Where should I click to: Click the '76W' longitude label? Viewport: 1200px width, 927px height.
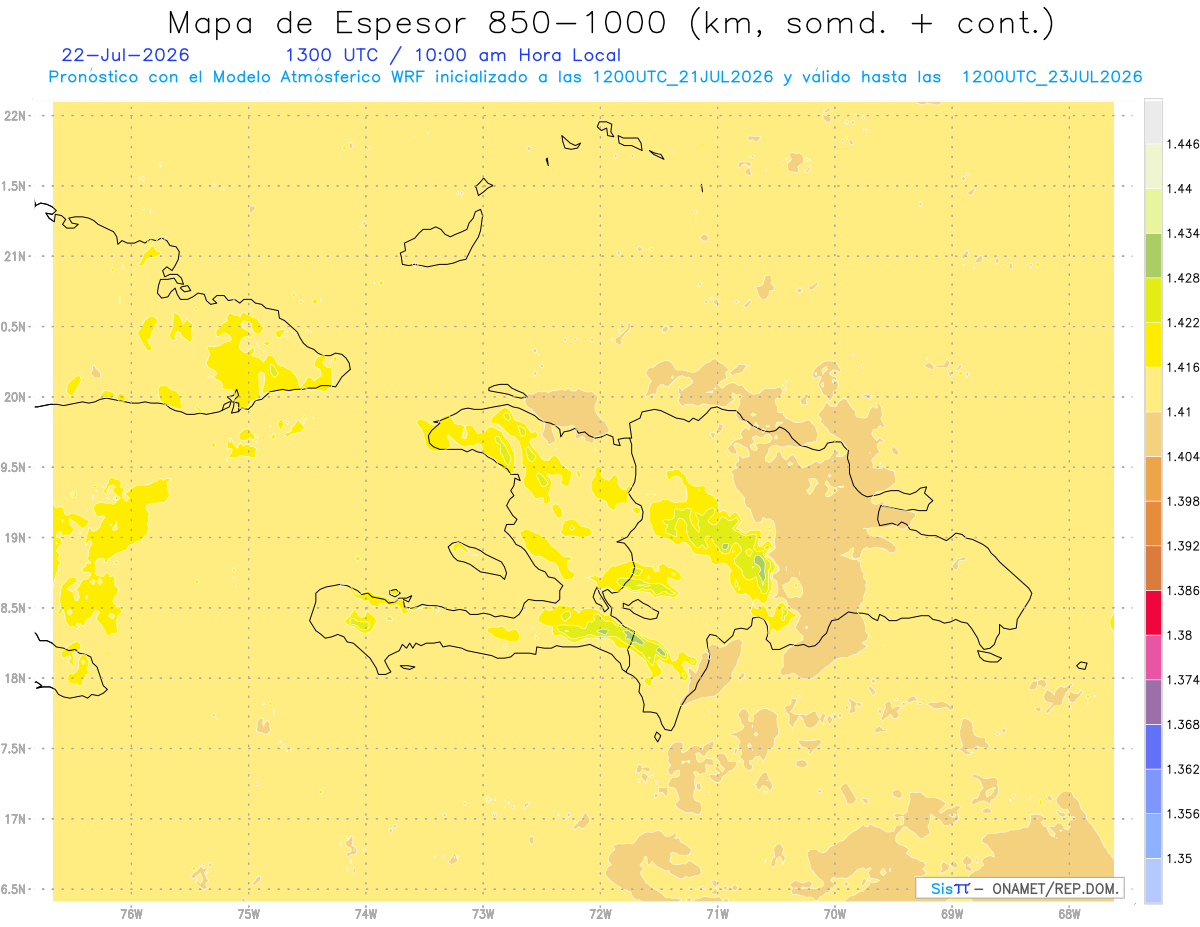(x=131, y=913)
